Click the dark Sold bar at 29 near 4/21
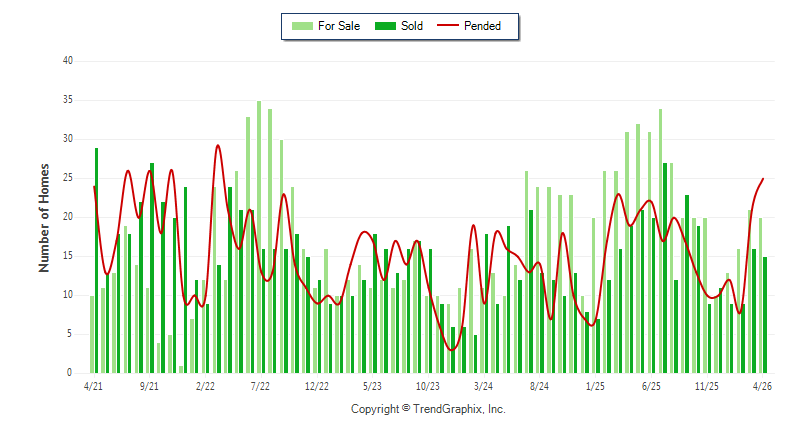The image size is (800, 434). [96, 260]
